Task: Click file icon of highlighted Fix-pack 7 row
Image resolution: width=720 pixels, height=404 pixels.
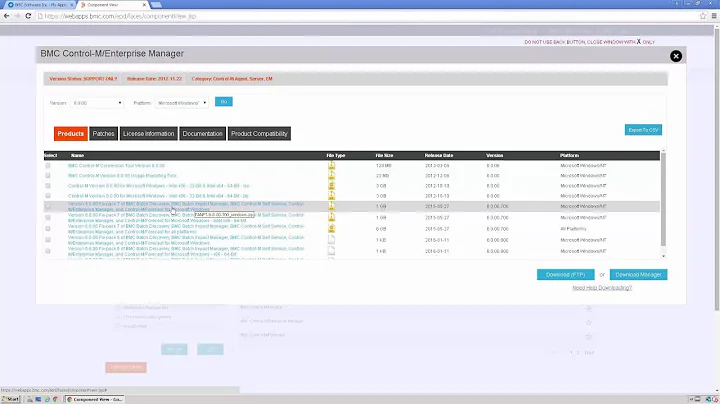Action: point(332,206)
